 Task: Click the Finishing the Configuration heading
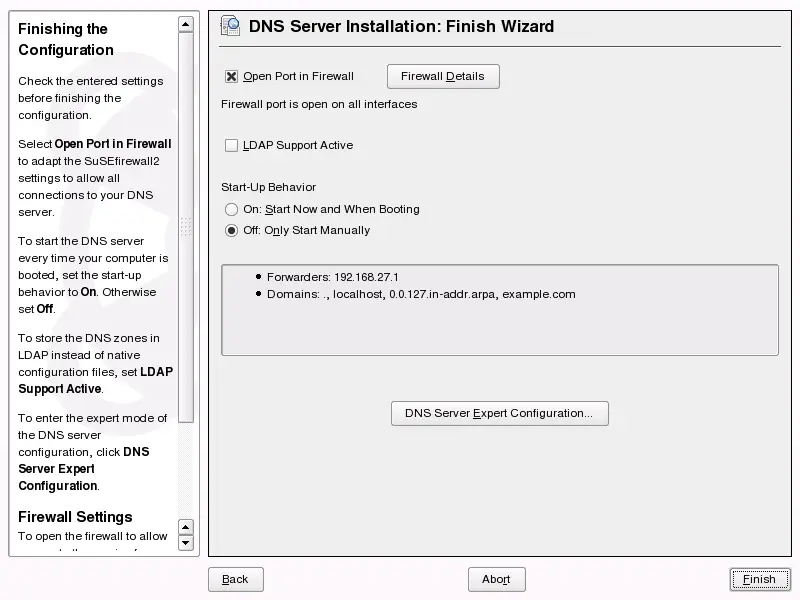coord(62,39)
